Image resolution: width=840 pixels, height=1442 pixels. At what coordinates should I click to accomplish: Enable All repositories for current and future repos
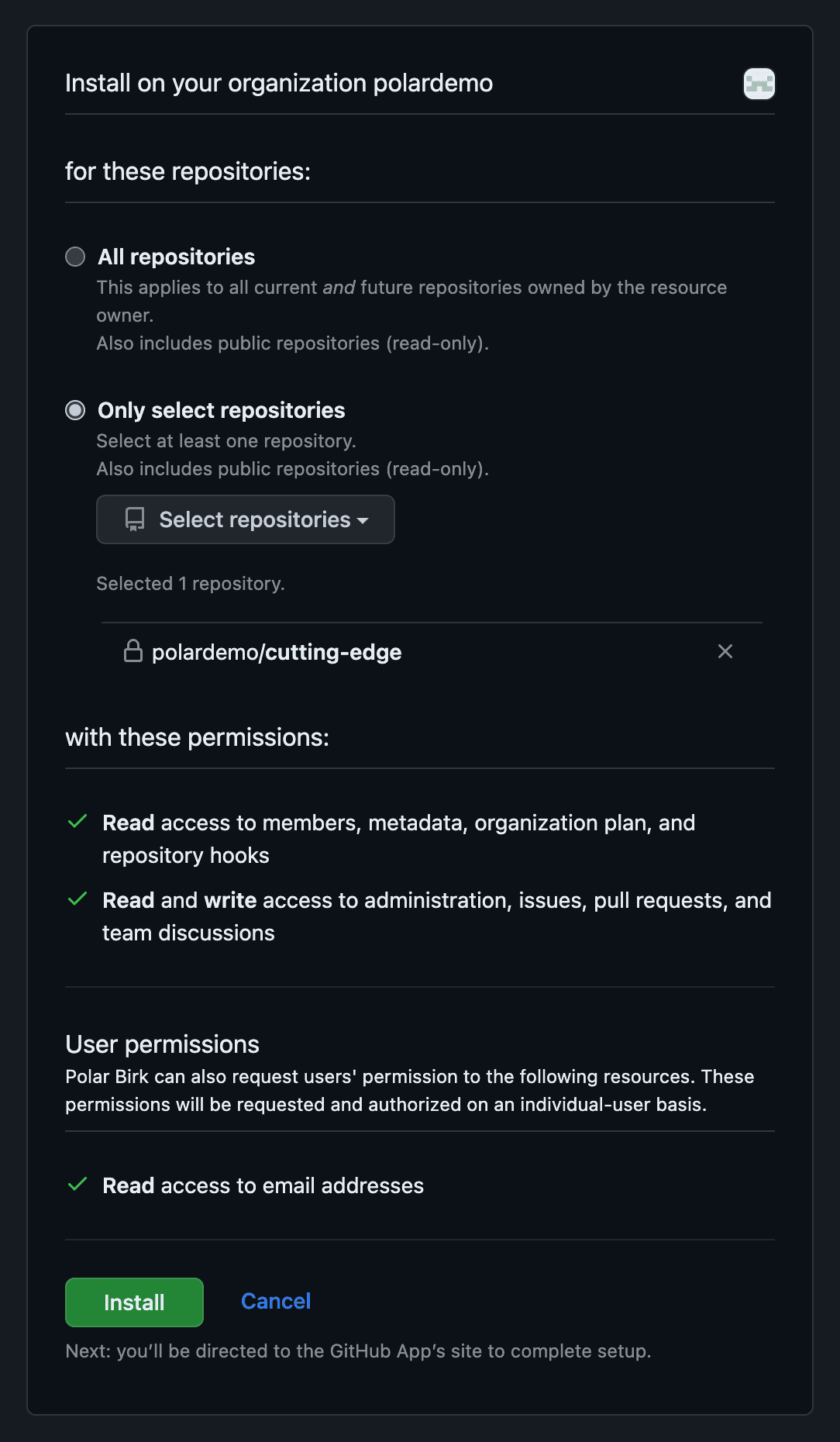[75, 257]
